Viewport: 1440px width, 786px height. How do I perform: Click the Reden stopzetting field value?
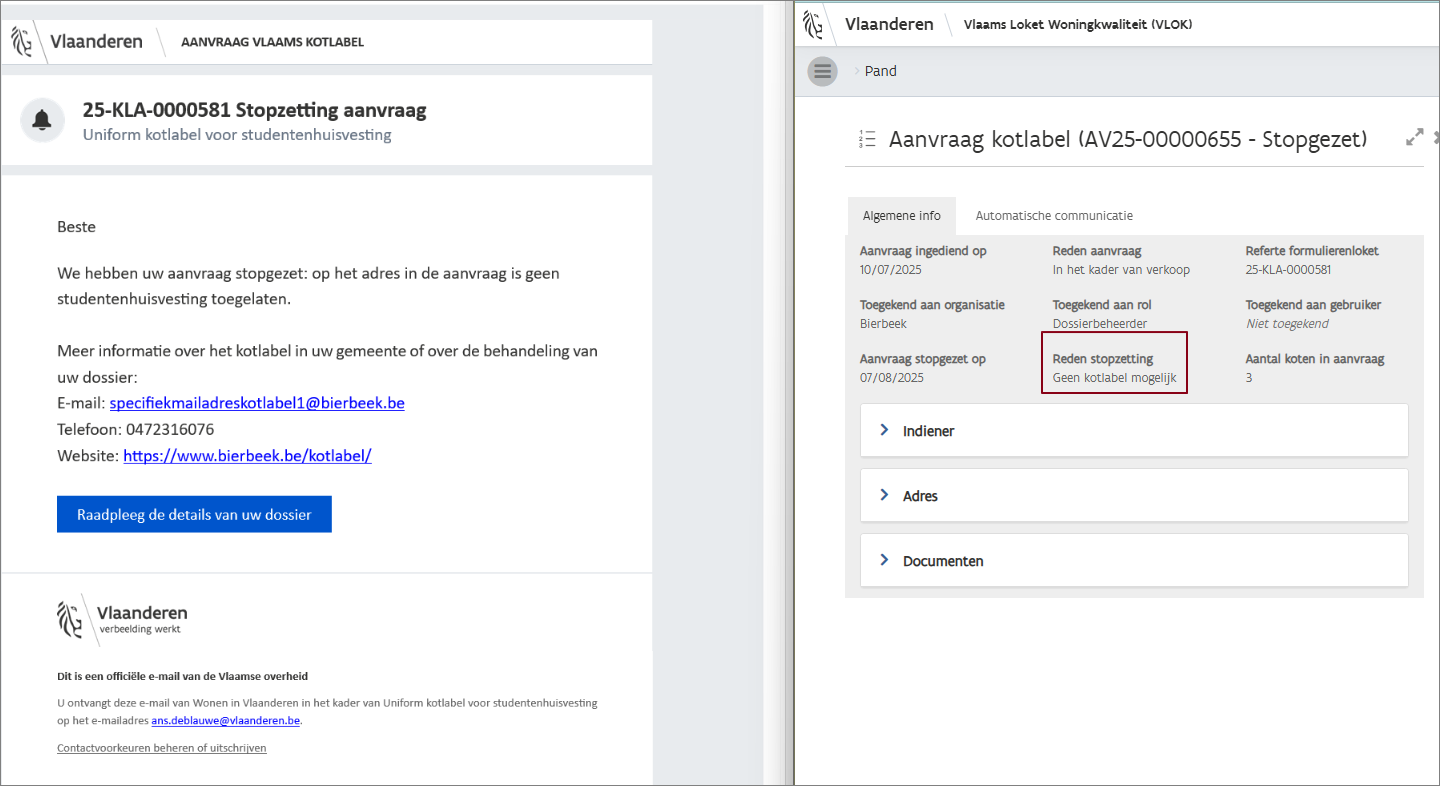pos(1114,378)
